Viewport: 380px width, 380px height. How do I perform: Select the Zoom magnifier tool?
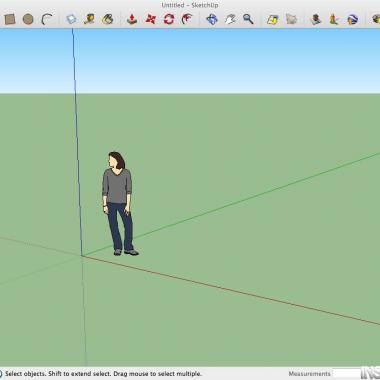point(248,19)
